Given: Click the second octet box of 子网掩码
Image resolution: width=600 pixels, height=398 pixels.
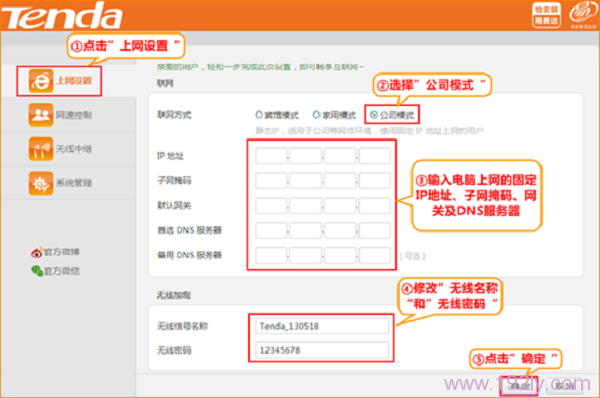Looking at the screenshot, I should click(x=305, y=180).
